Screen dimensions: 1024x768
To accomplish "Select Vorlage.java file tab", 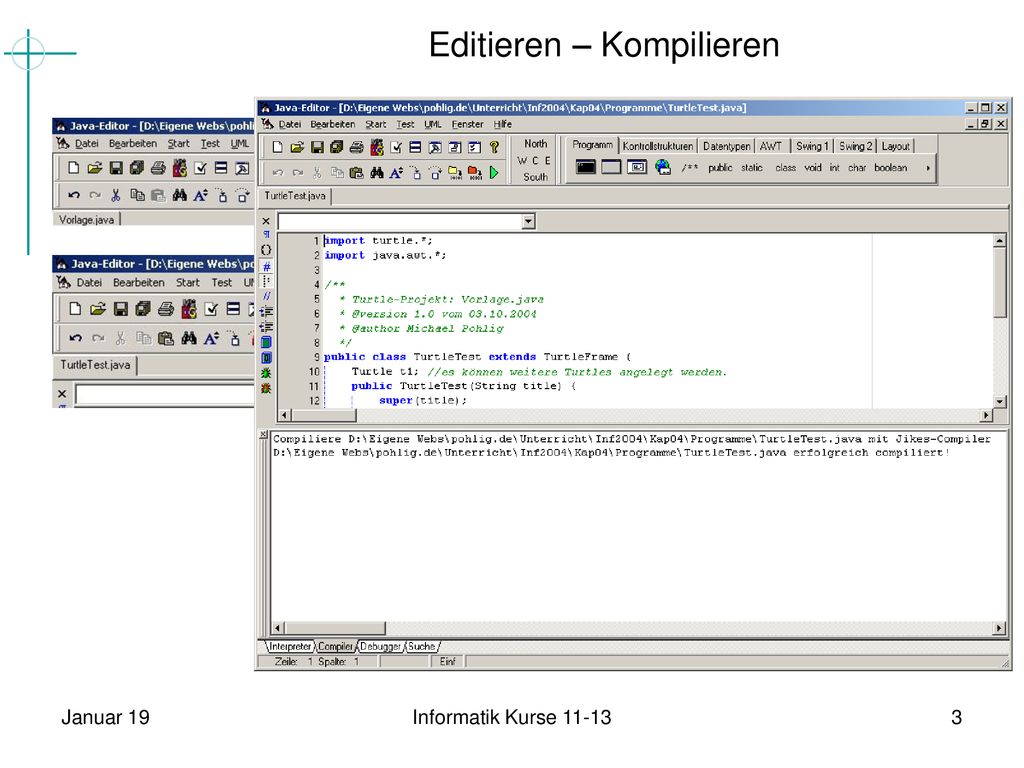I will pyautogui.click(x=86, y=220).
